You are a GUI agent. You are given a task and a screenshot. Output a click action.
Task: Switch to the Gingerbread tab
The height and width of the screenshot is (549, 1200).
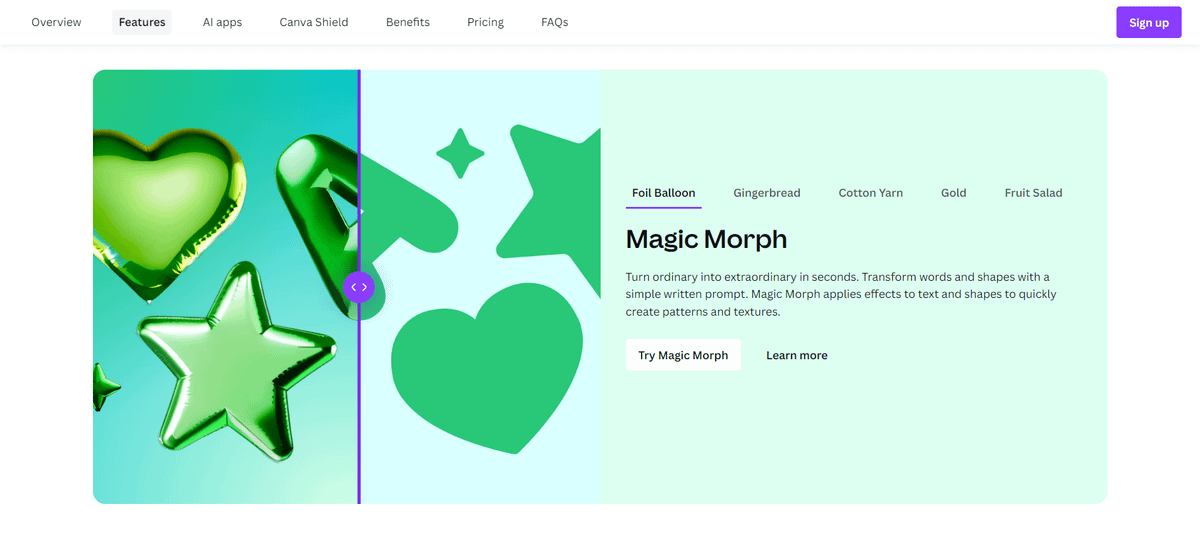click(766, 193)
